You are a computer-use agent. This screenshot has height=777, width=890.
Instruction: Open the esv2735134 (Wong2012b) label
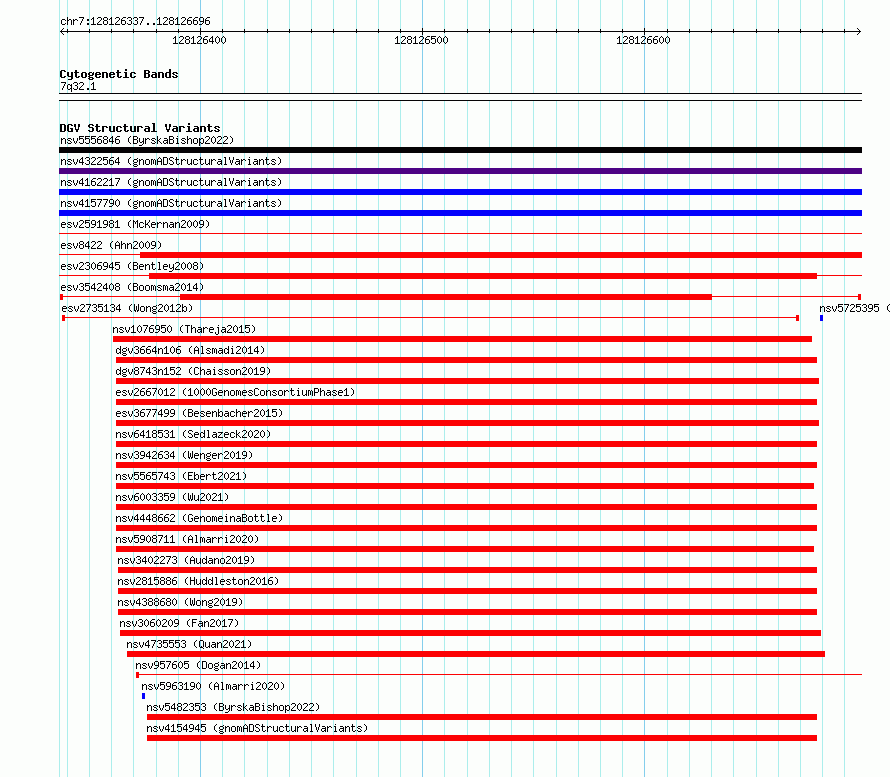point(127,308)
